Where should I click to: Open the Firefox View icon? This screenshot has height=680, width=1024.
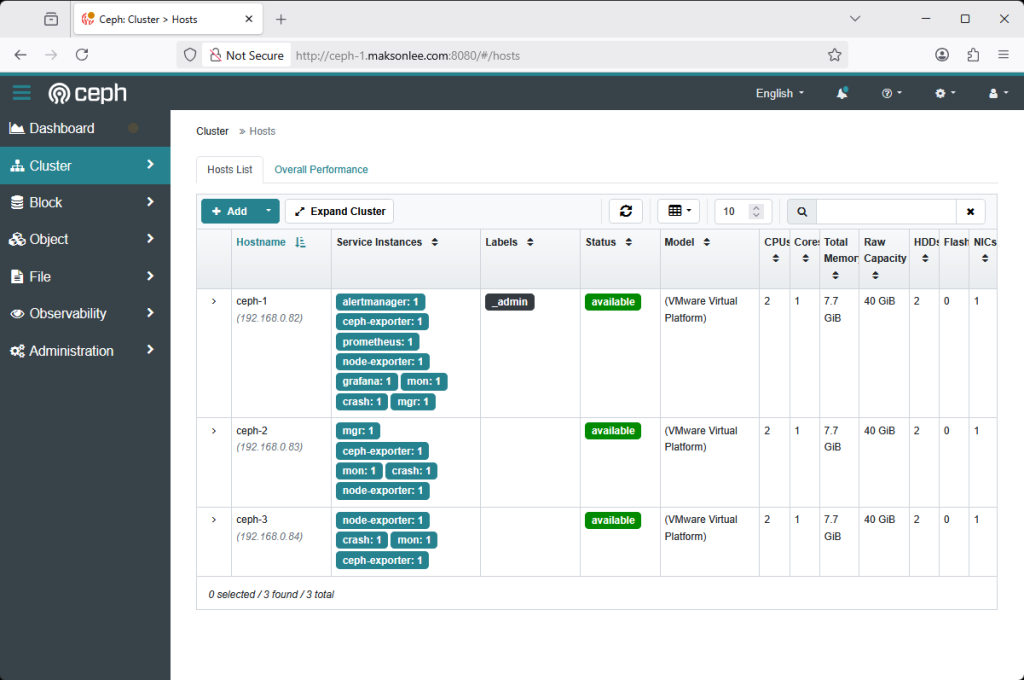[x=51, y=20]
